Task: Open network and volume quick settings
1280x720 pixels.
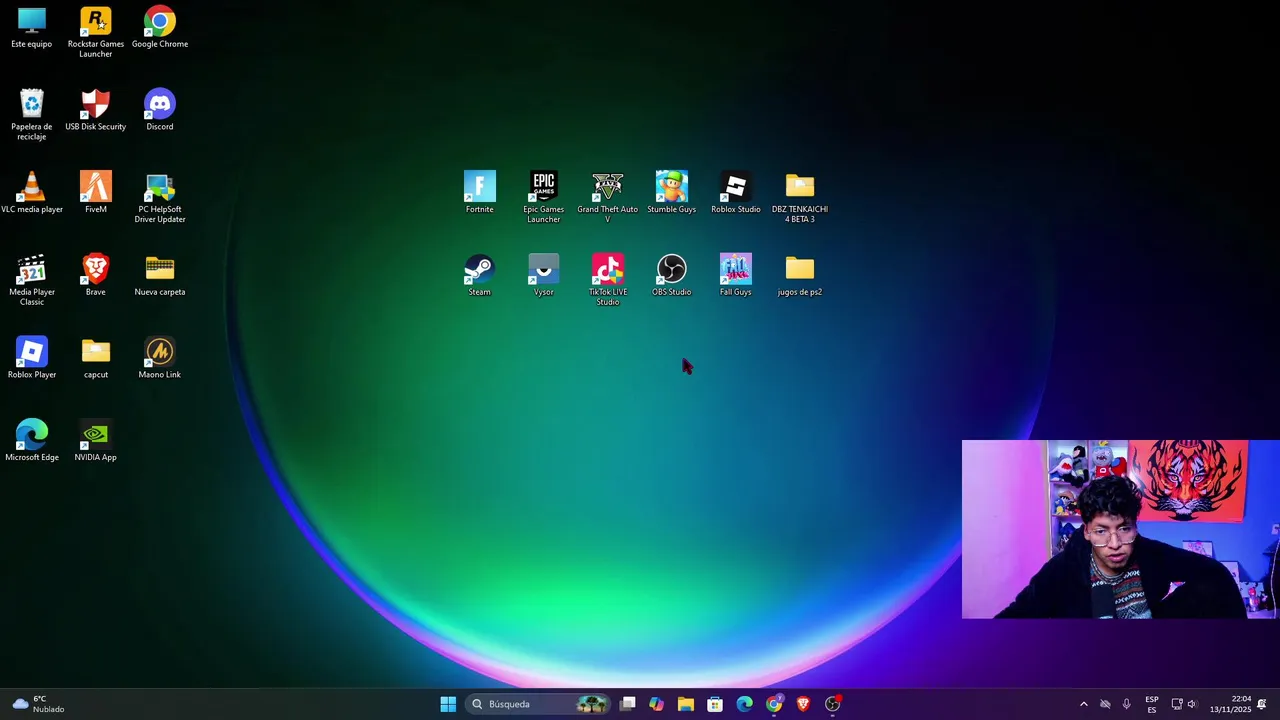Action: [1184, 704]
